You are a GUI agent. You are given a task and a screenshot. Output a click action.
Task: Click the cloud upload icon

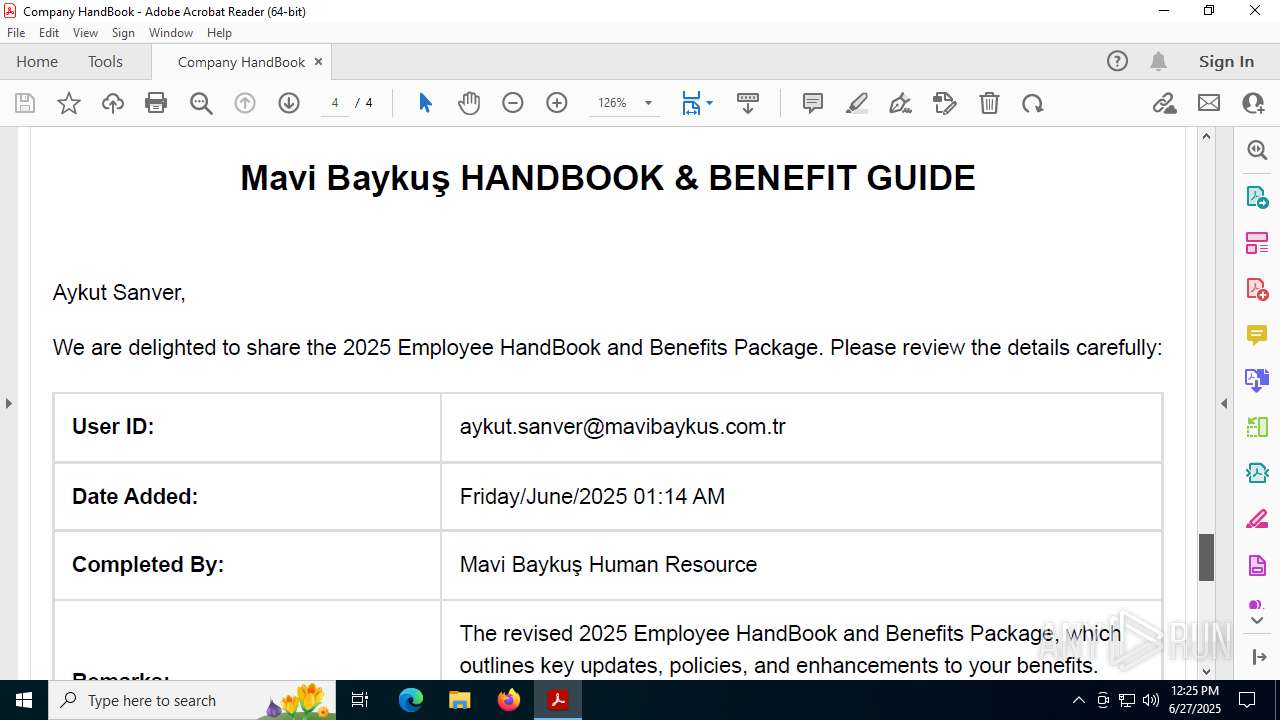[x=113, y=103]
